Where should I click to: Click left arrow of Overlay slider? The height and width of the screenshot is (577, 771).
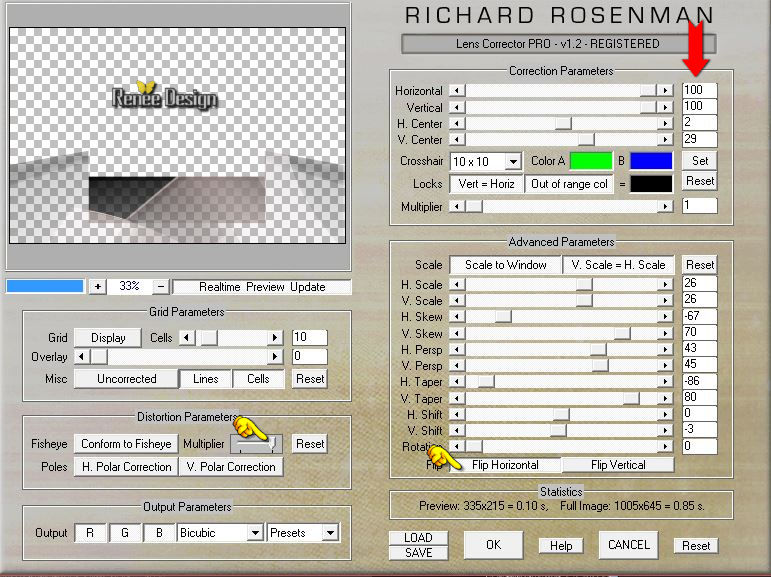(82, 356)
